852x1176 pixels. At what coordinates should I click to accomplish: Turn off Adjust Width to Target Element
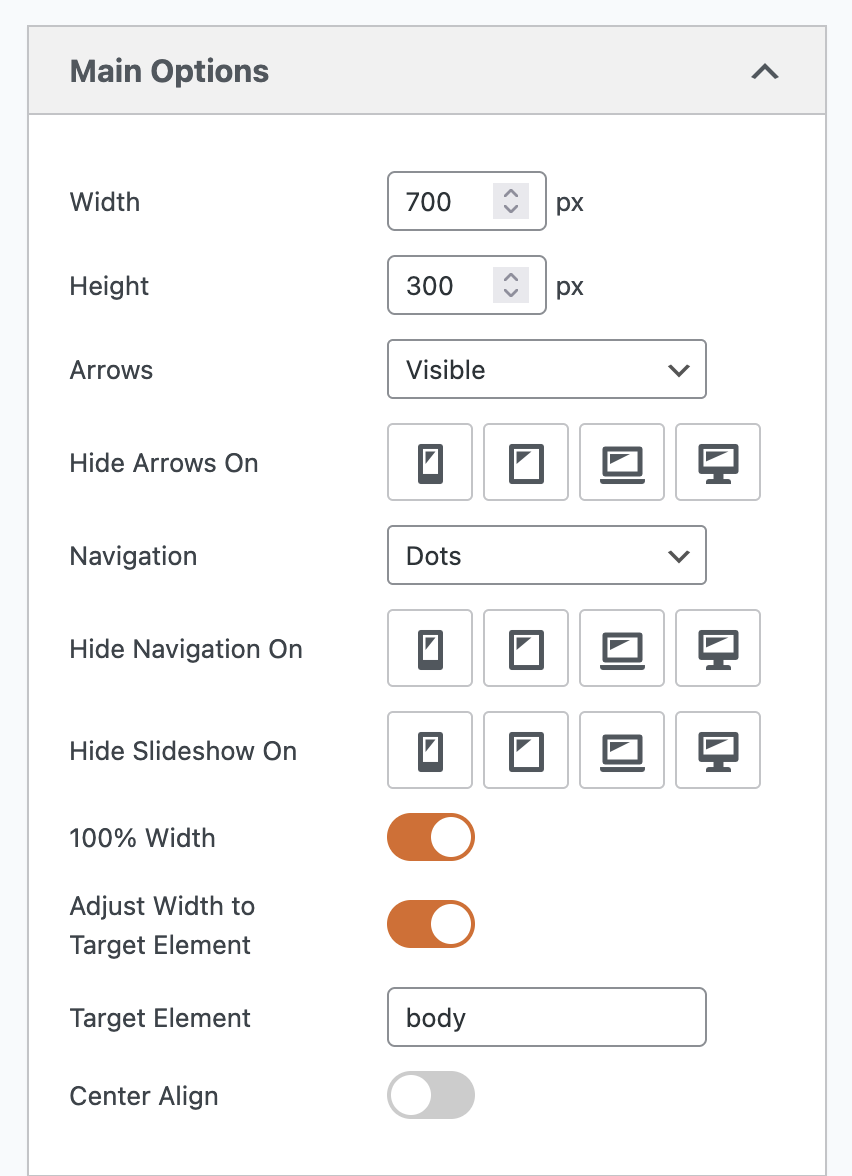click(430, 924)
